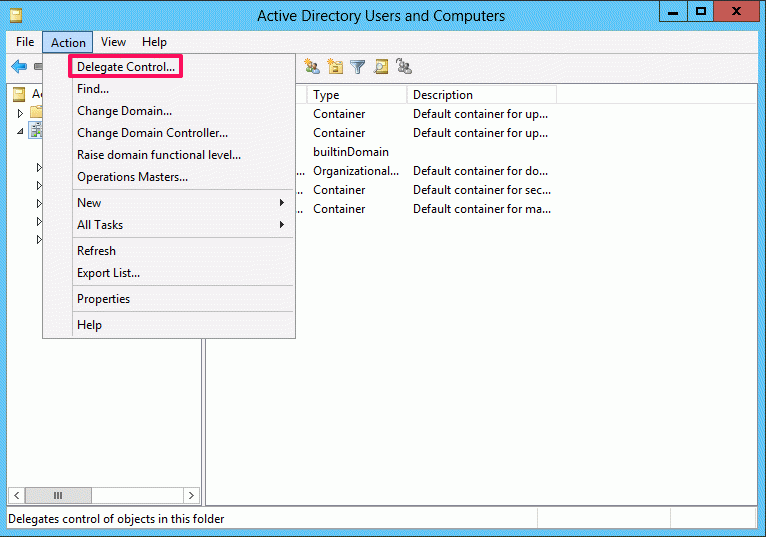This screenshot has width=766, height=537.
Task: Collapse the expanded domain node arrow
Action: click(x=20, y=131)
